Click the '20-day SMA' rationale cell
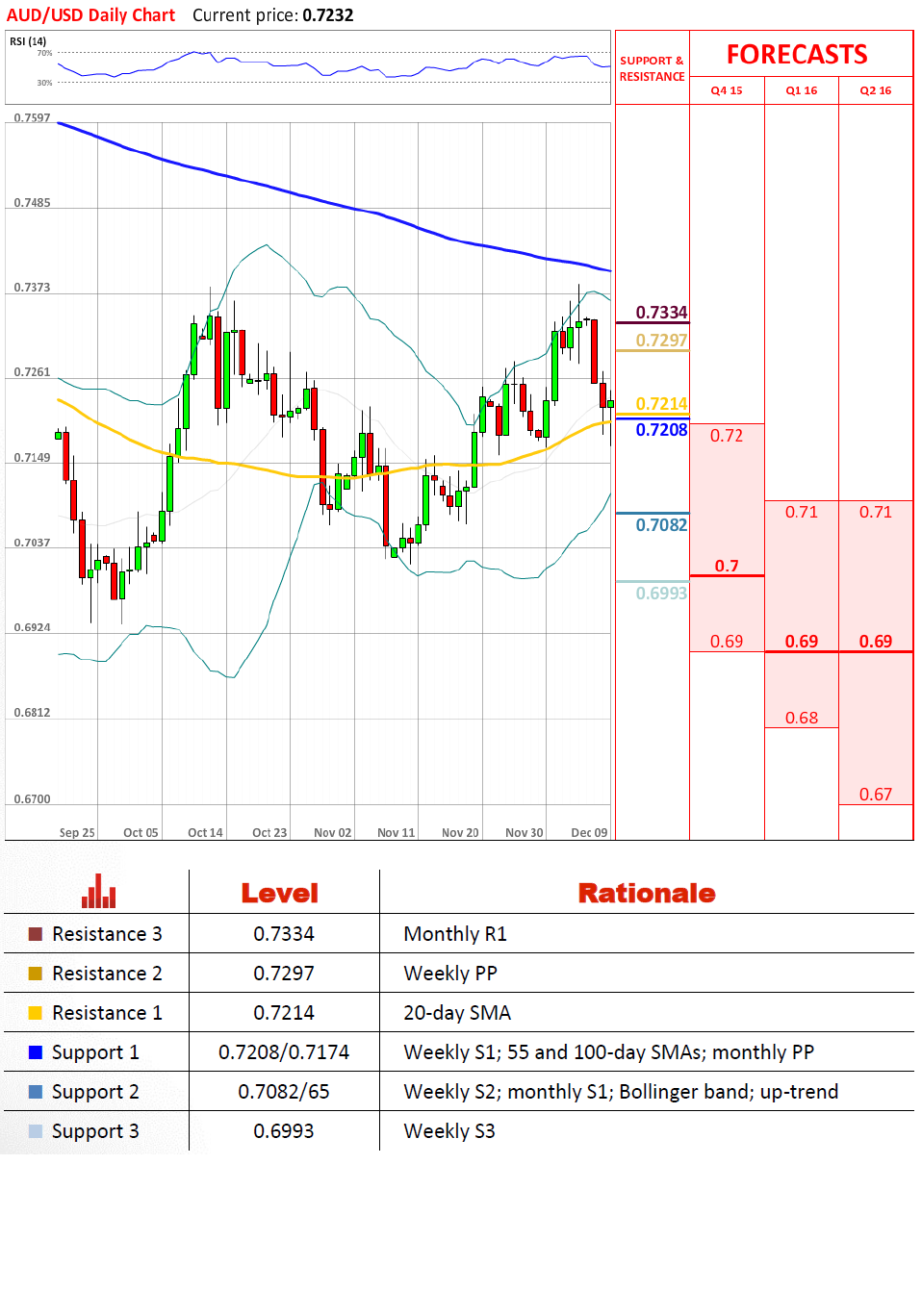 point(457,1013)
